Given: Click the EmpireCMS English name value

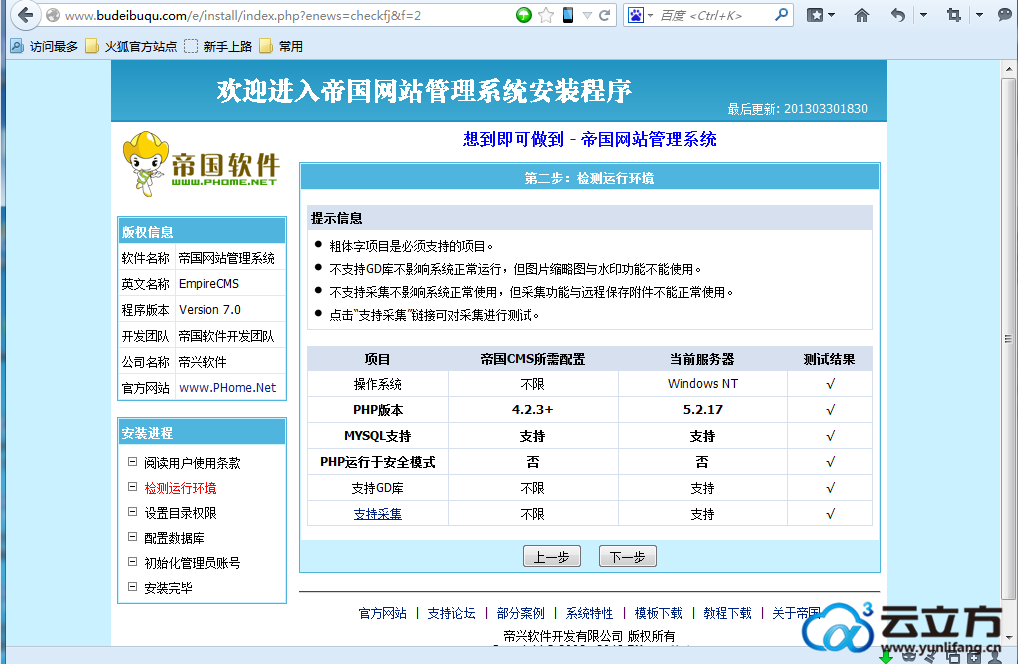Looking at the screenshot, I should [209, 284].
